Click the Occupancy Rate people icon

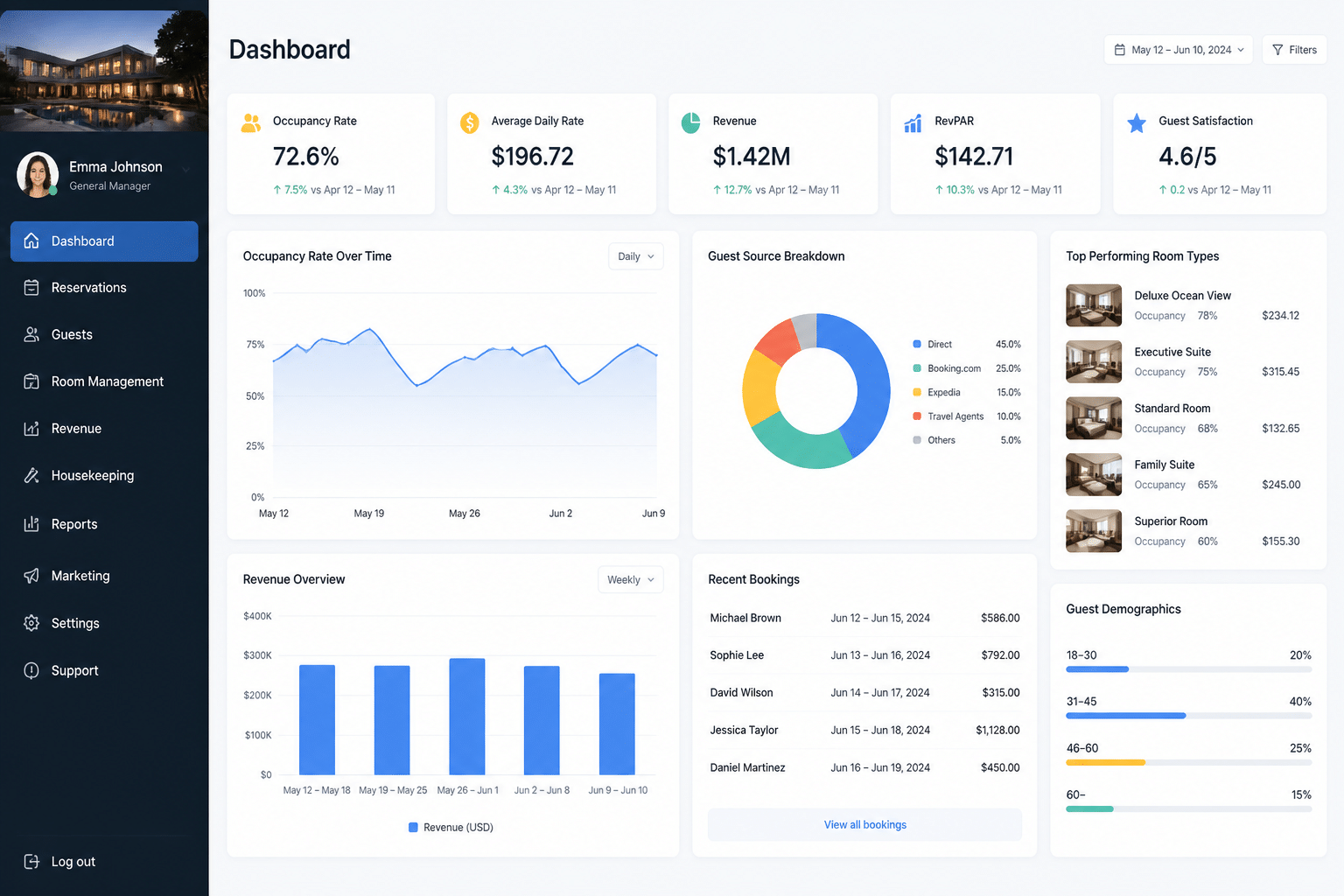(x=251, y=123)
